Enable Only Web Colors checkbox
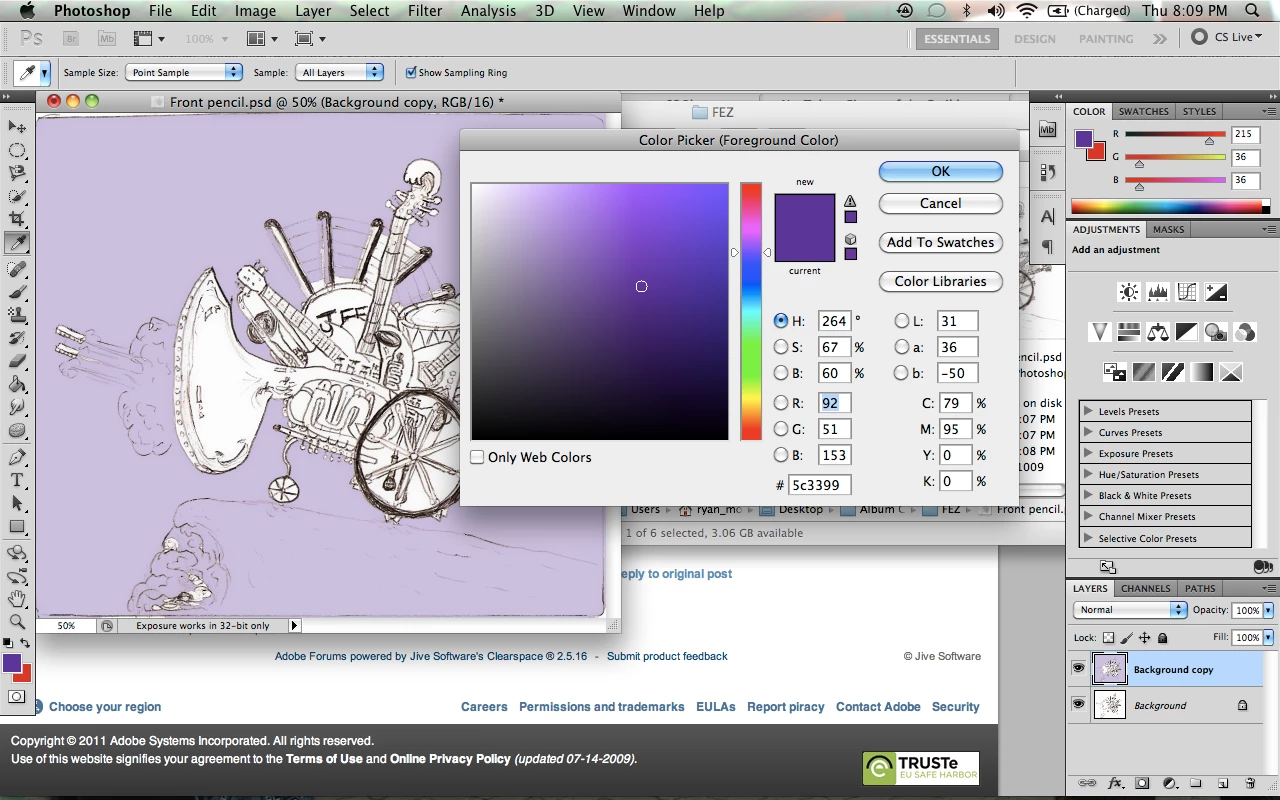This screenshot has height=800, width=1280. [x=477, y=457]
